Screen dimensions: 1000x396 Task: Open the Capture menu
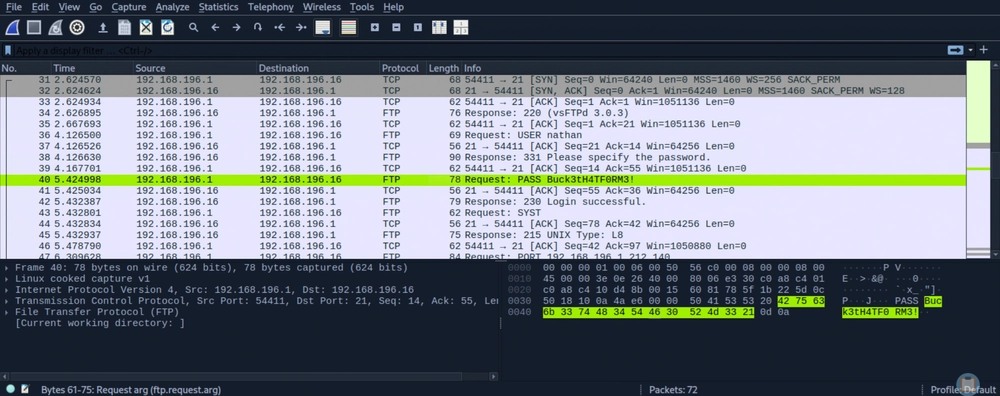point(128,7)
